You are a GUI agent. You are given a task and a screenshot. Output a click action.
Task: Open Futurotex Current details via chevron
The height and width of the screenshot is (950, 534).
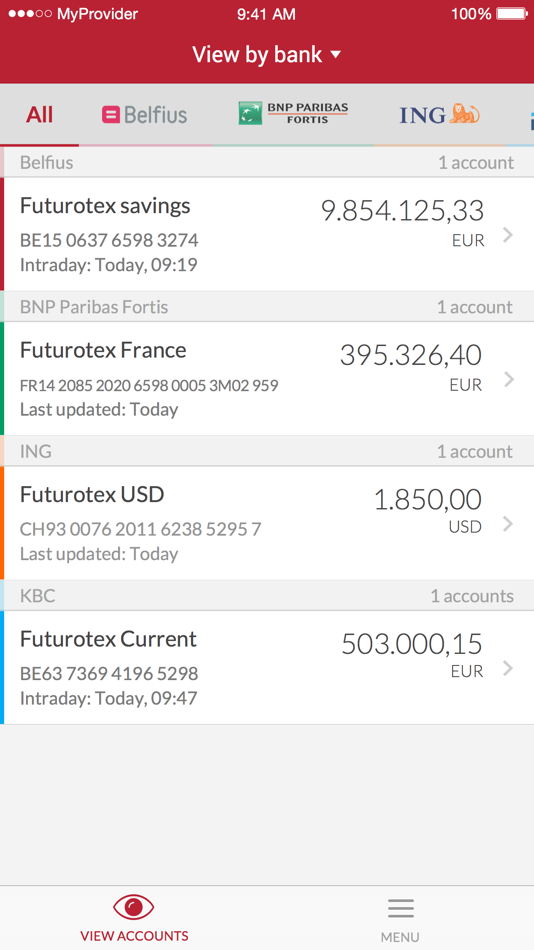(508, 668)
